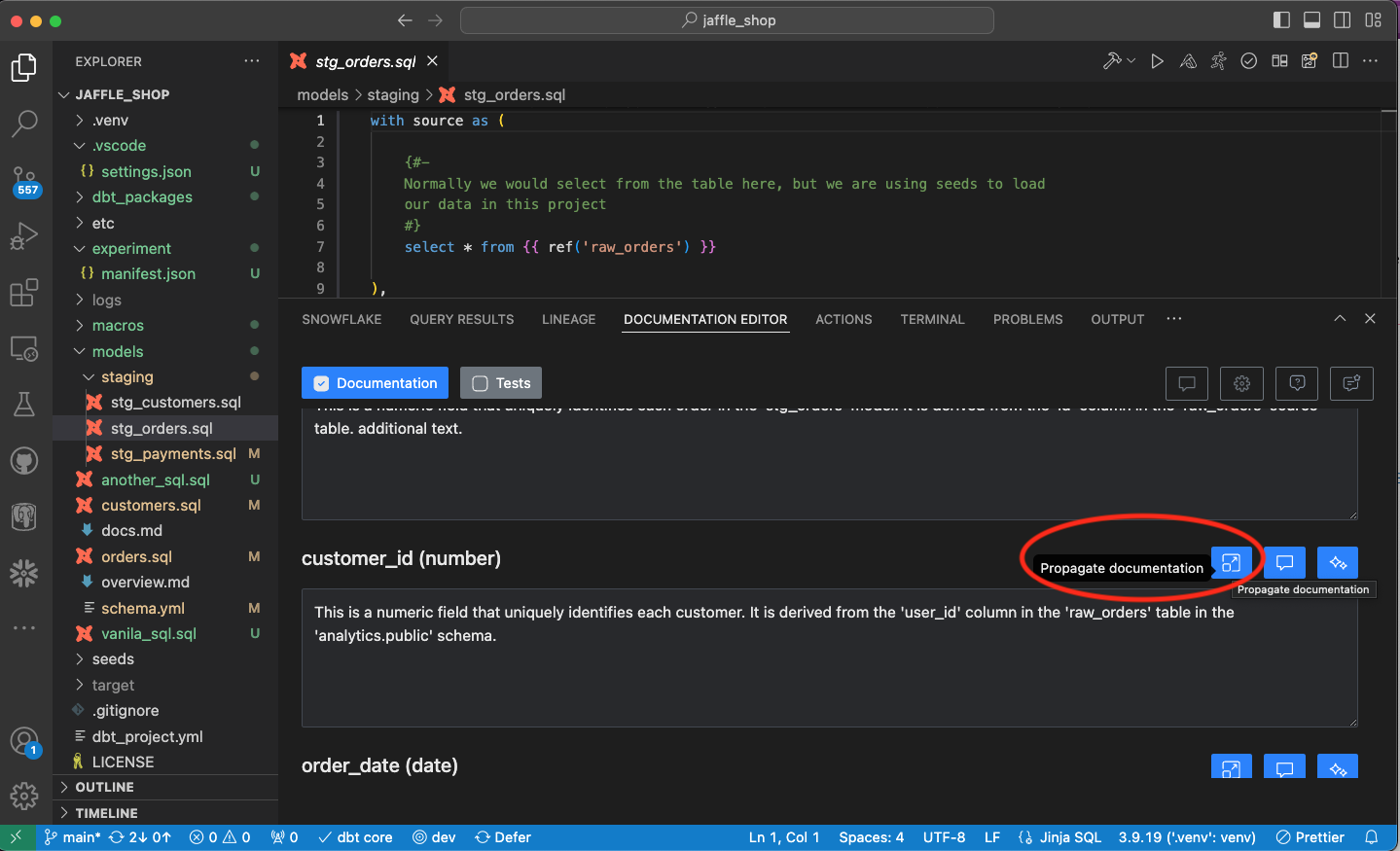1400x851 pixels.
Task: Click the go back arrow in title bar
Action: pos(405,19)
